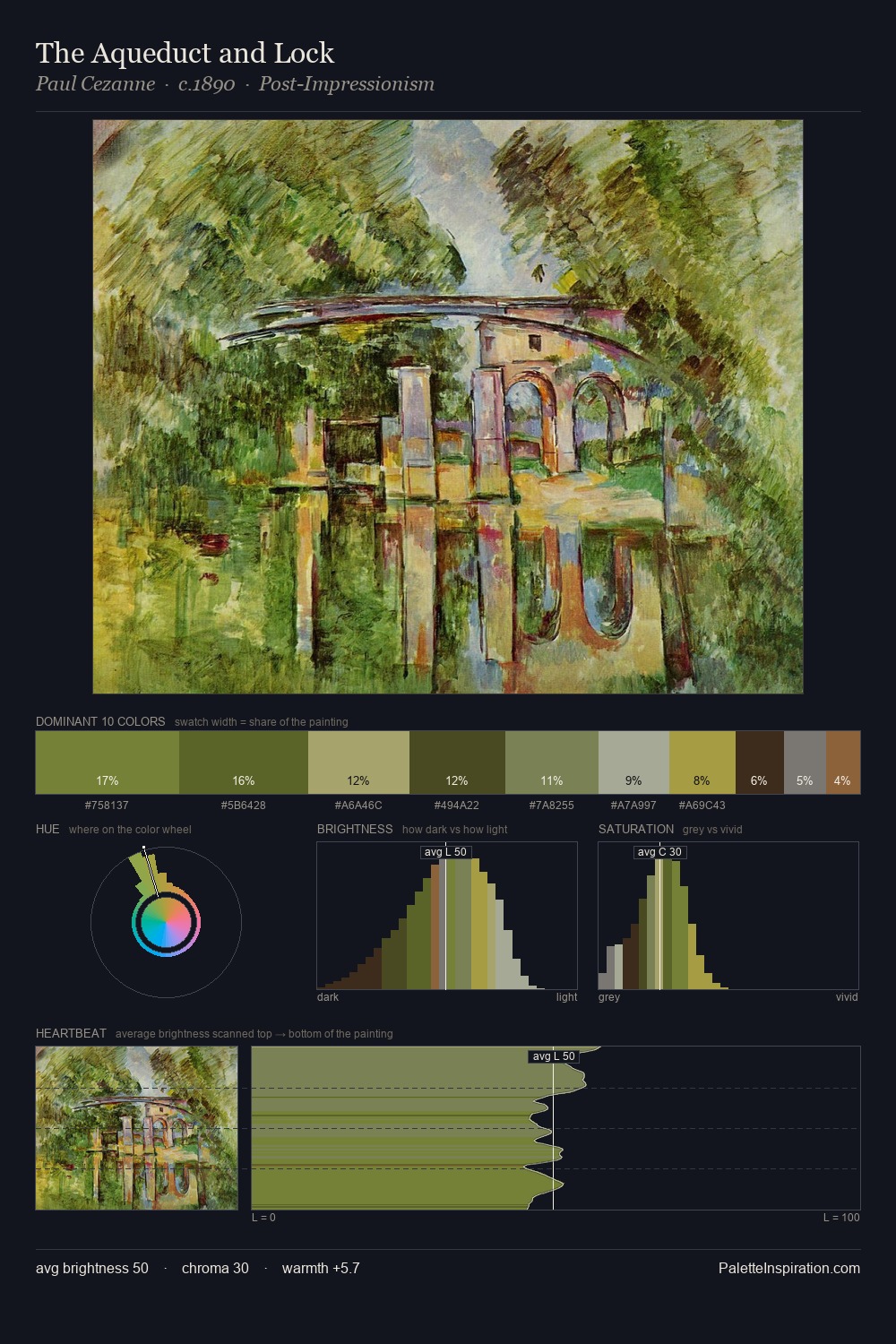Image resolution: width=896 pixels, height=1344 pixels.
Task: Click the hex code #A69C43
Action: click(702, 806)
